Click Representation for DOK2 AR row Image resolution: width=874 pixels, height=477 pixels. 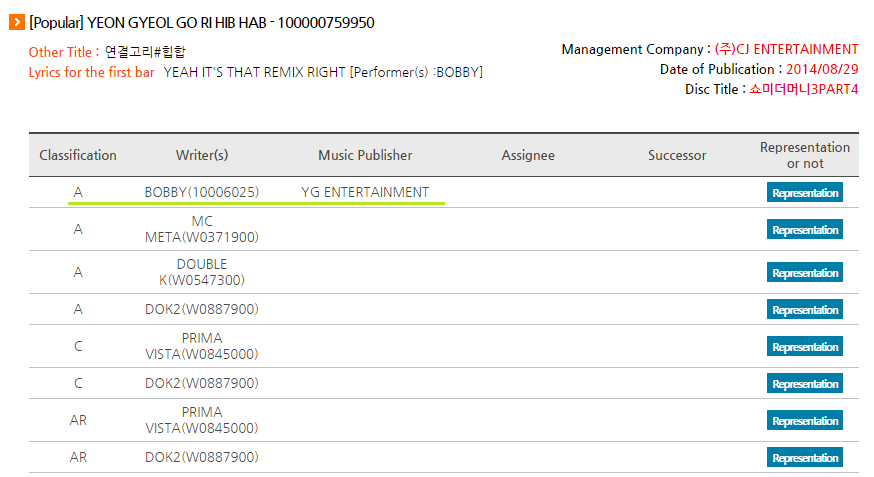804,457
